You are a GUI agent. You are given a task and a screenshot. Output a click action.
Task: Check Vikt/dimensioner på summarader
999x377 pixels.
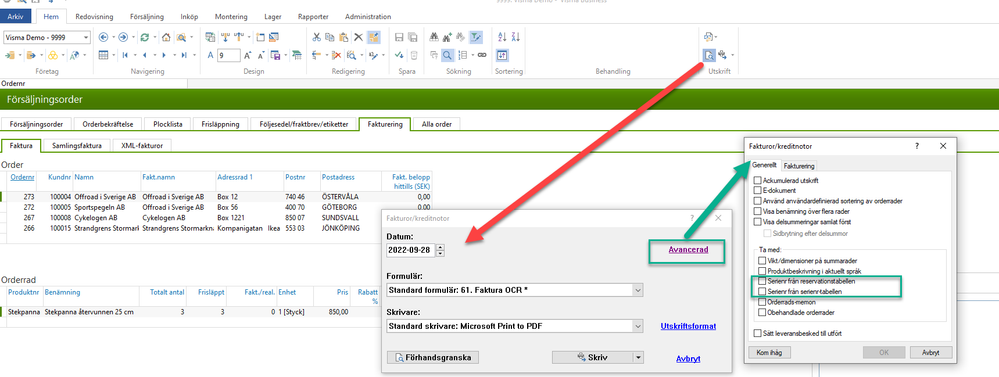[x=762, y=260]
